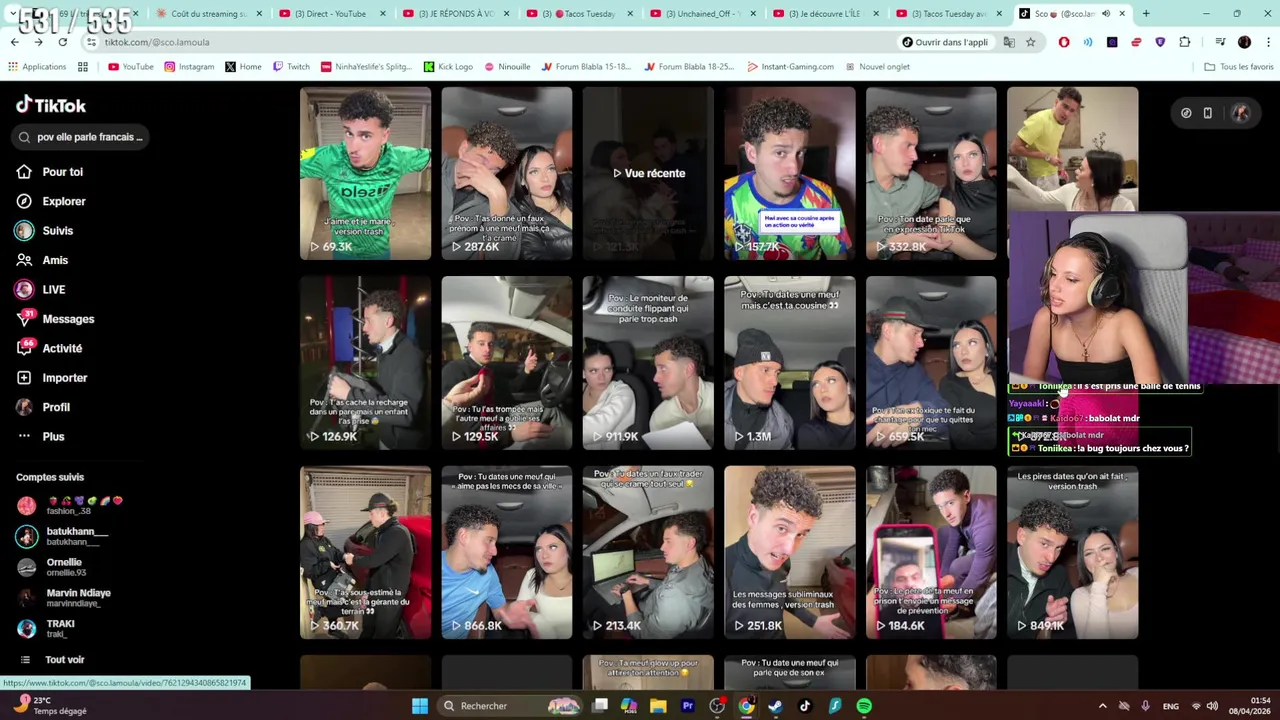Click the browser Back arrow
The image size is (1280, 720).
14,42
